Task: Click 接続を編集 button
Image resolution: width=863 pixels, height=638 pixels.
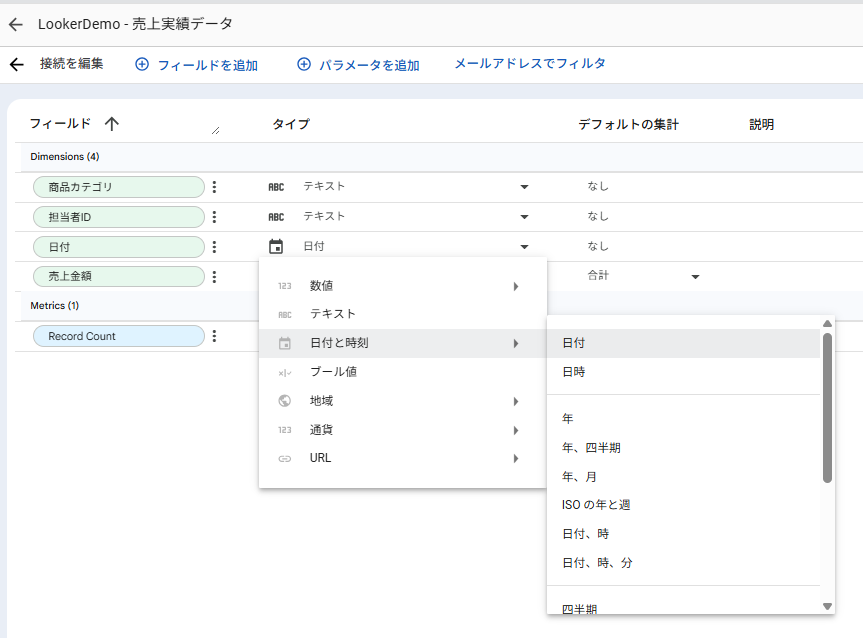Action: pyautogui.click(x=72, y=64)
